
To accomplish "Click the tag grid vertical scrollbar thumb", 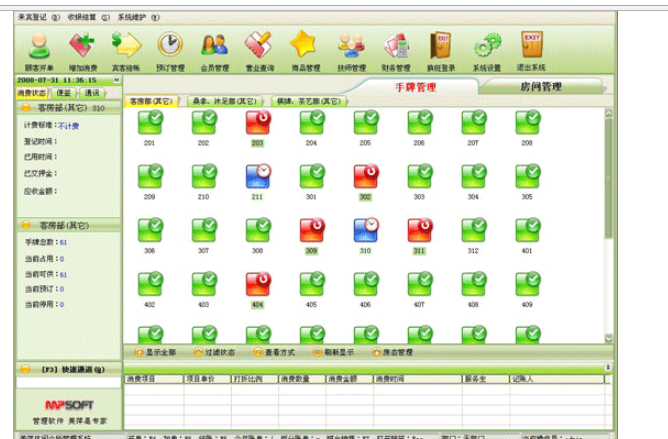I will pos(608,178).
